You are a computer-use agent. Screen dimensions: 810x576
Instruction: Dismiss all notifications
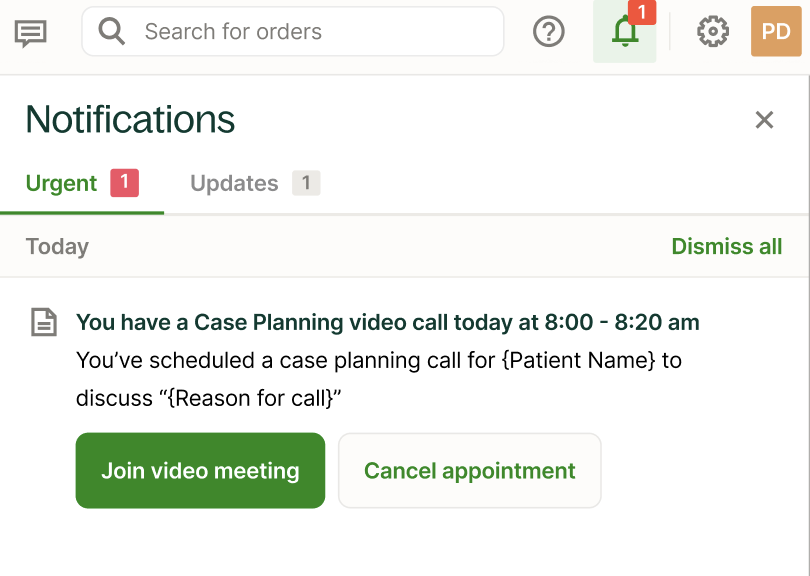pyautogui.click(x=727, y=246)
